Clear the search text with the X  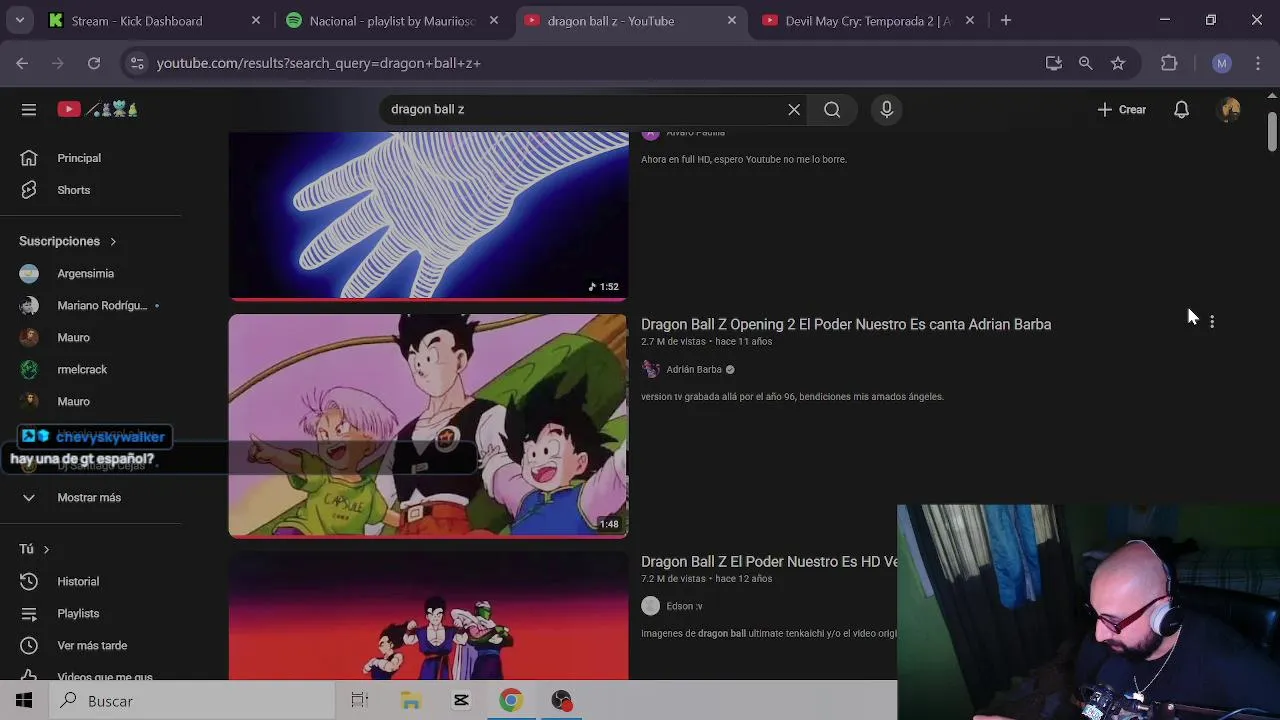[794, 110]
